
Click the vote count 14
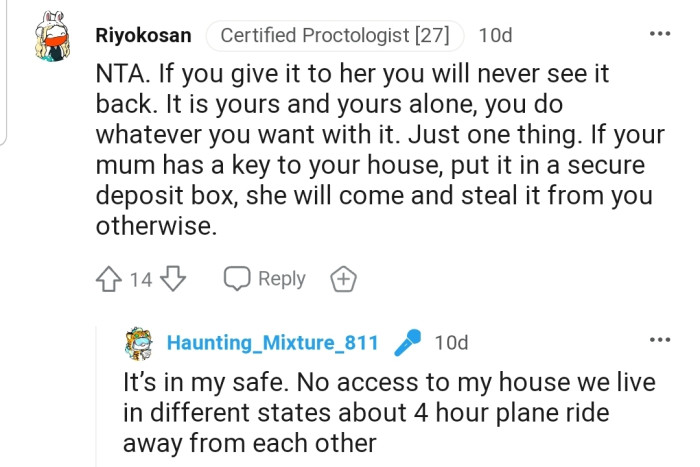point(141,280)
